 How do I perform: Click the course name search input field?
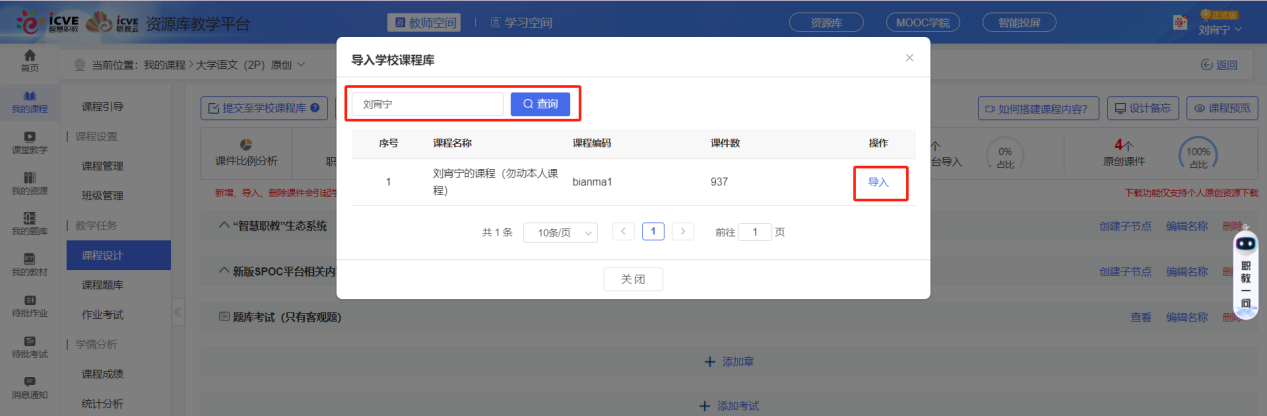tap(427, 104)
